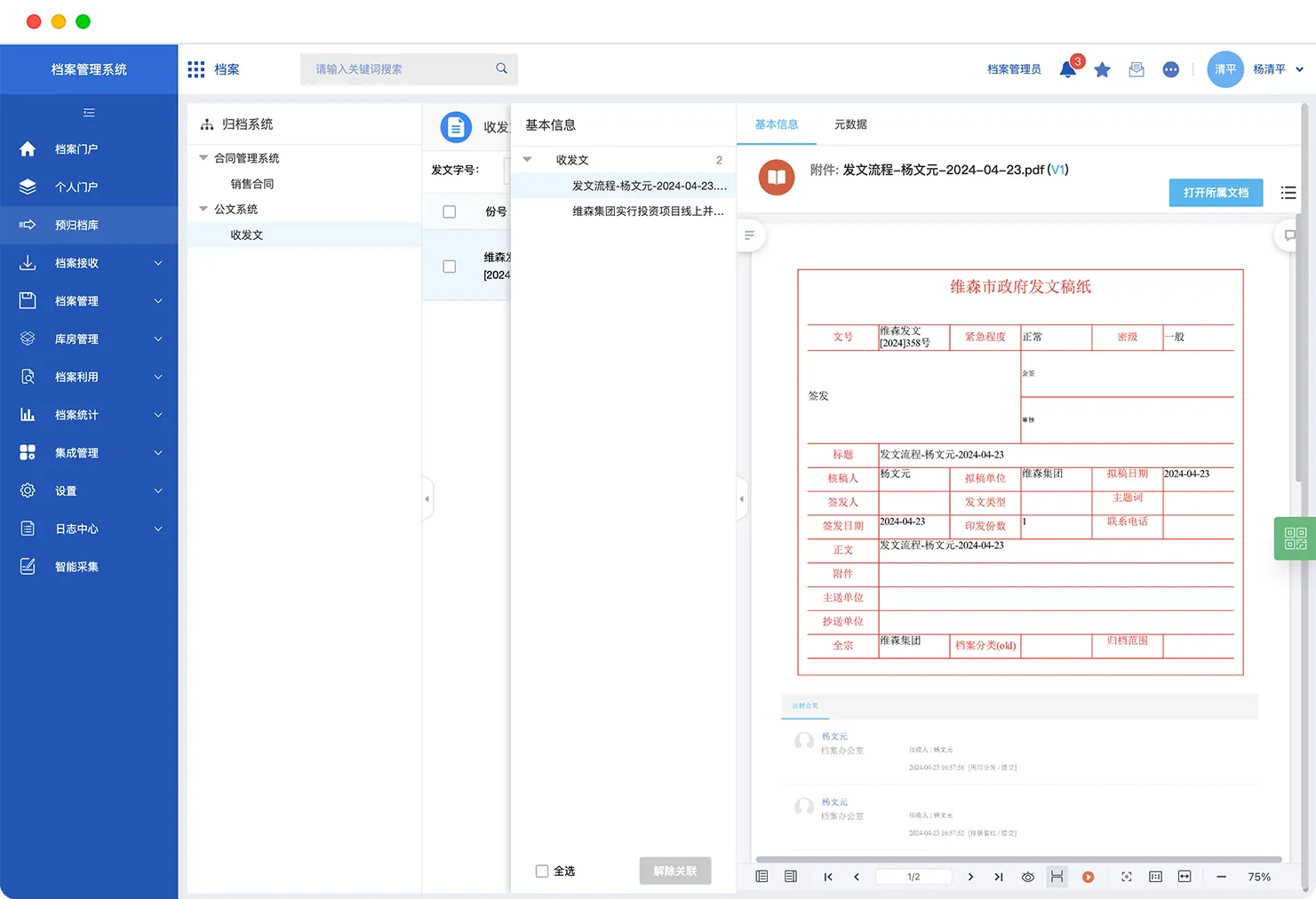The image size is (1316, 899).
Task: Expand the 库房管理 sidebar menu
Action: click(x=158, y=339)
